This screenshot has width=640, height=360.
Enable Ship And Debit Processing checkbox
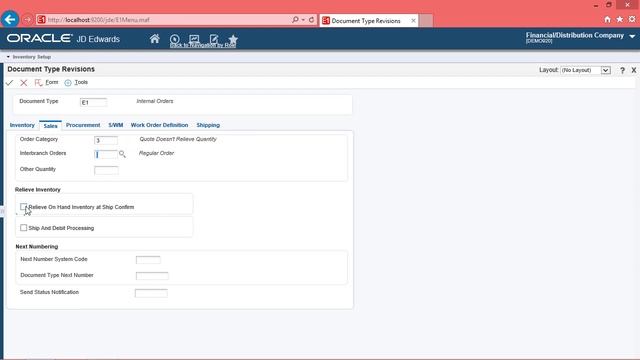click(24, 228)
